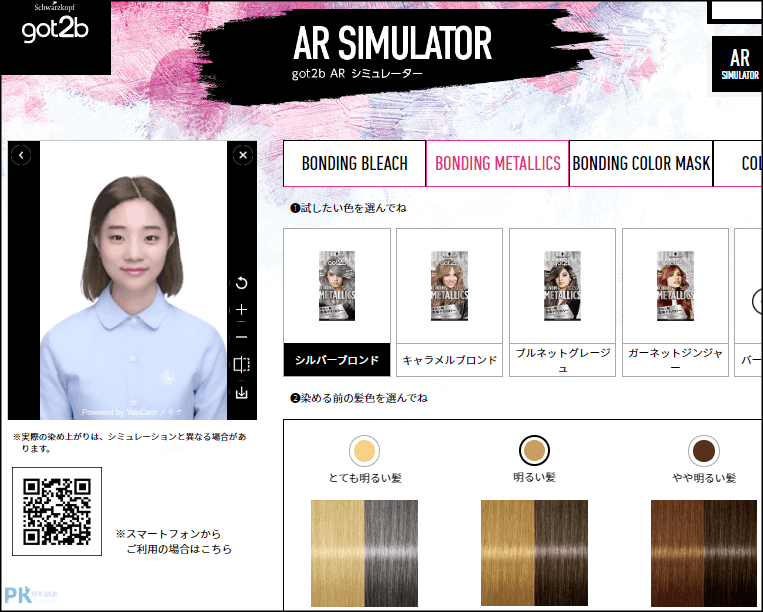
Task: Click the smartphone QR code
Action: point(57,511)
